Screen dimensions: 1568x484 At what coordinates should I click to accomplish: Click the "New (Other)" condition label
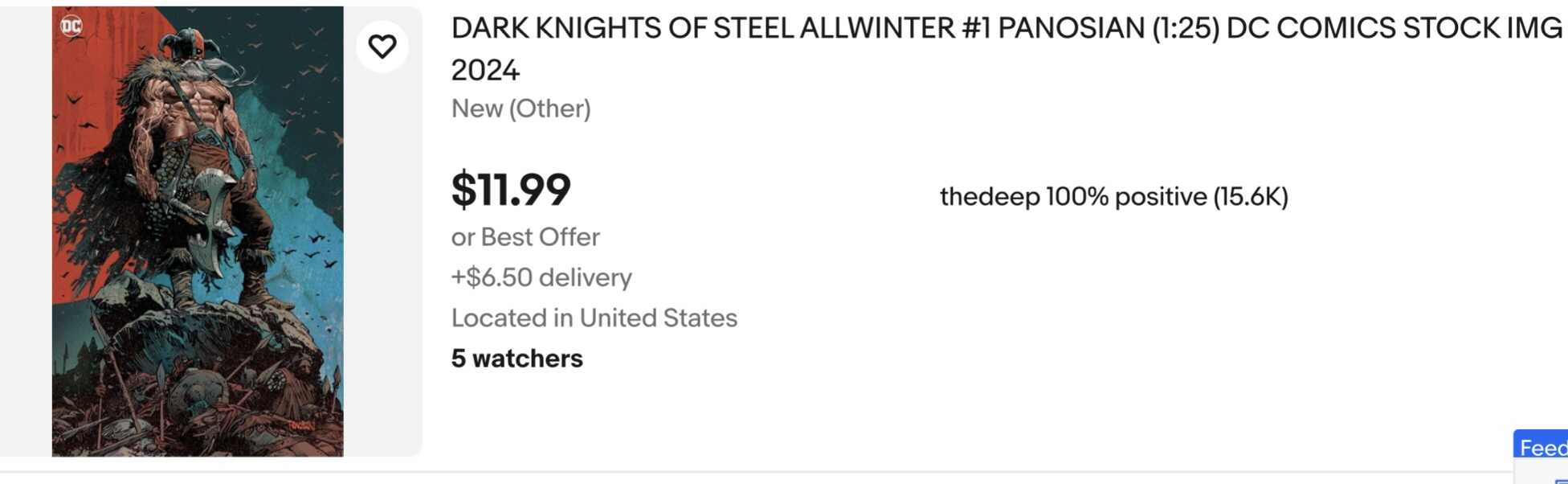pyautogui.click(x=521, y=109)
